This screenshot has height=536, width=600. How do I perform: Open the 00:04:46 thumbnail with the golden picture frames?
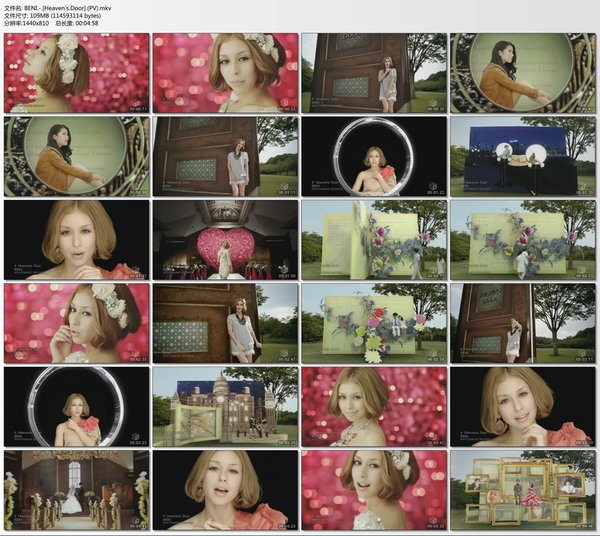tap(523, 490)
